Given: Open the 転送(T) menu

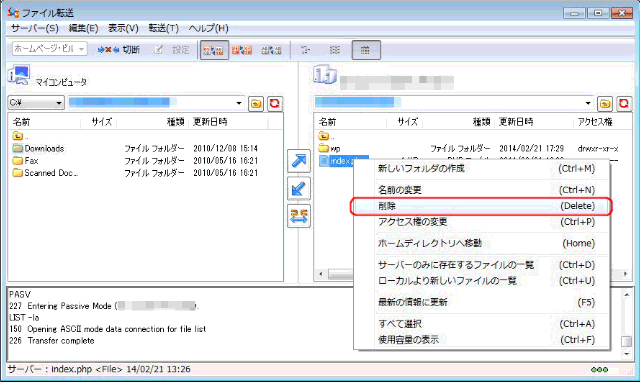Looking at the screenshot, I should (x=163, y=28).
